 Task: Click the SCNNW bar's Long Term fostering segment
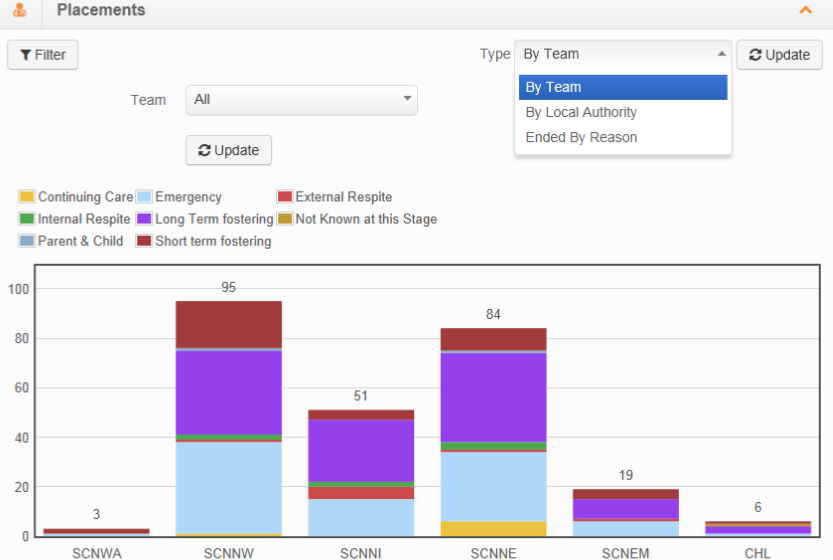tap(228, 393)
